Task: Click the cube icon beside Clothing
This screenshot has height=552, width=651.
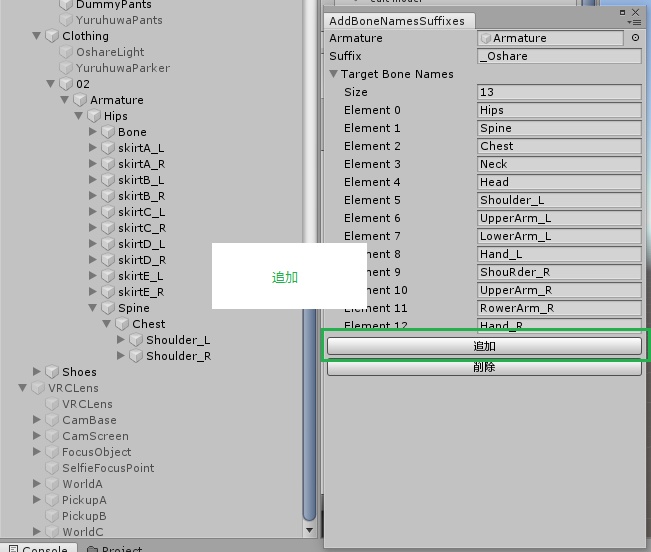Action: [x=52, y=36]
